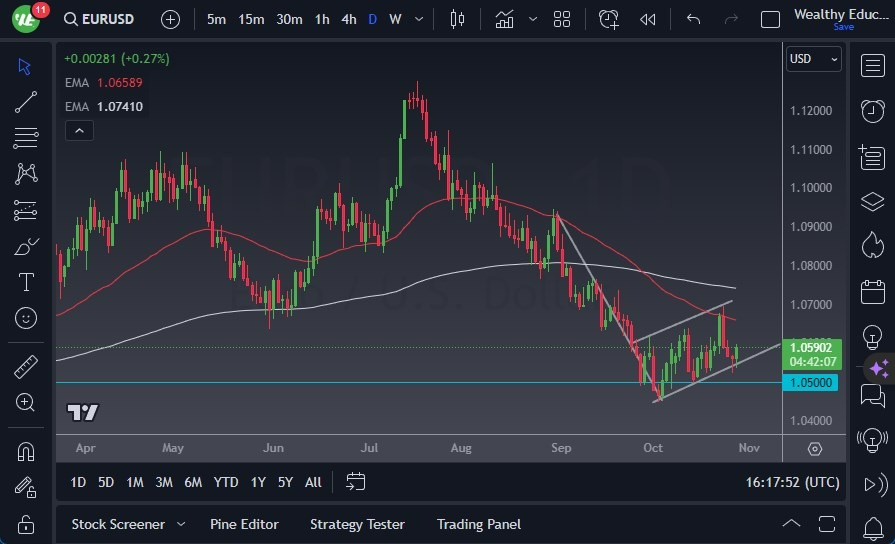Open the Wealthy Educ layout name

point(841,14)
